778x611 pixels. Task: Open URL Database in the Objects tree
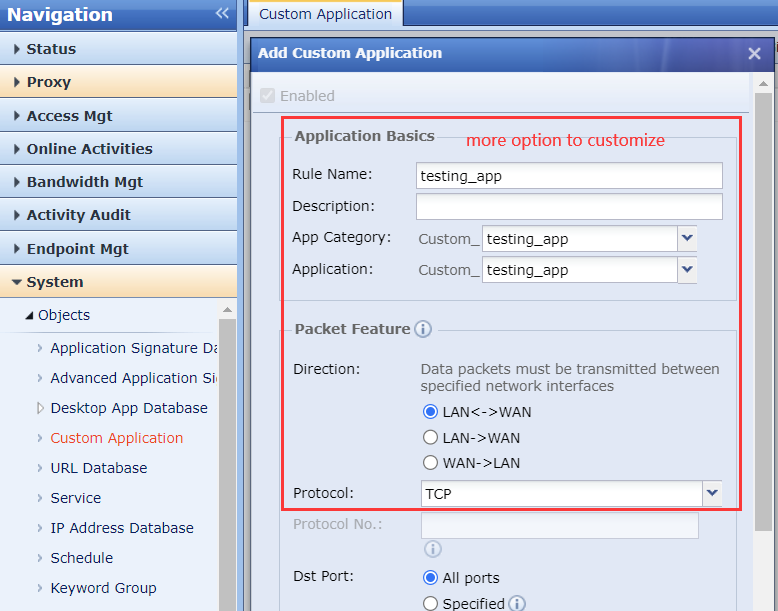coord(98,468)
